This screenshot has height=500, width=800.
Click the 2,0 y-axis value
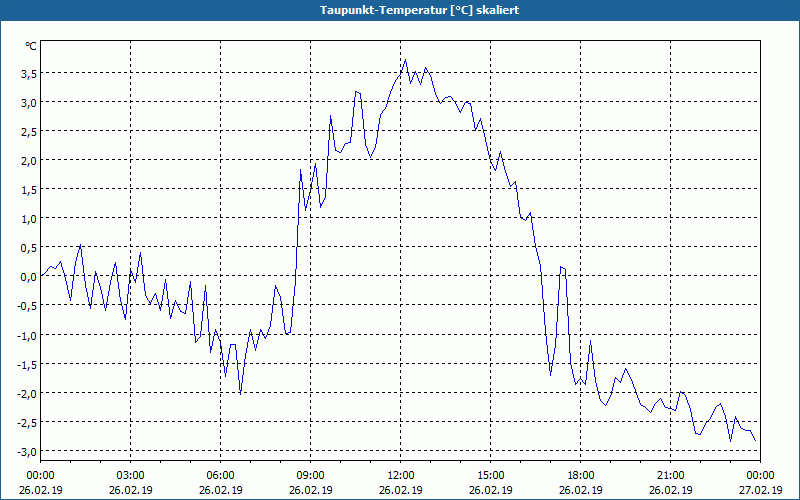29,161
